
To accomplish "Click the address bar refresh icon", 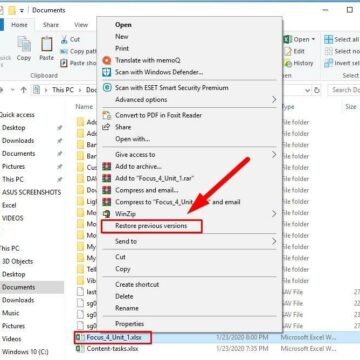I will pos(317,90).
